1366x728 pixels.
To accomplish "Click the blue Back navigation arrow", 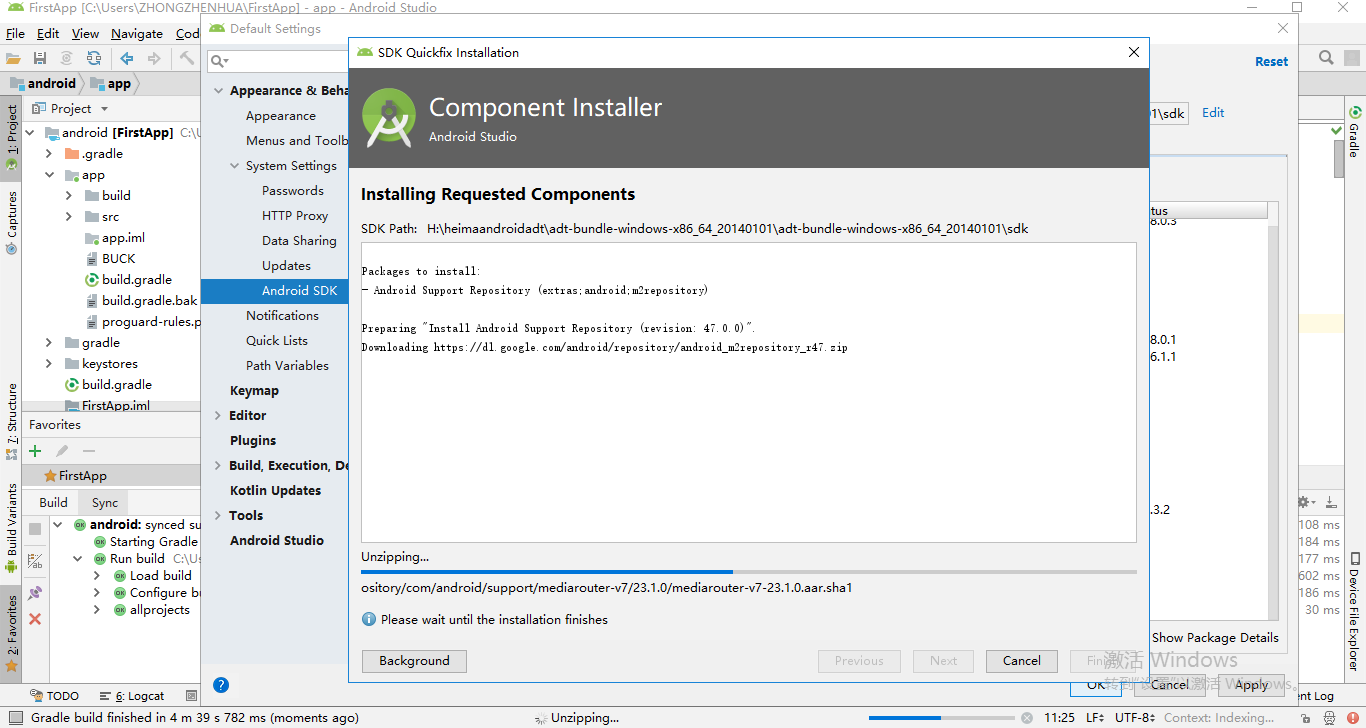I will pyautogui.click(x=127, y=58).
